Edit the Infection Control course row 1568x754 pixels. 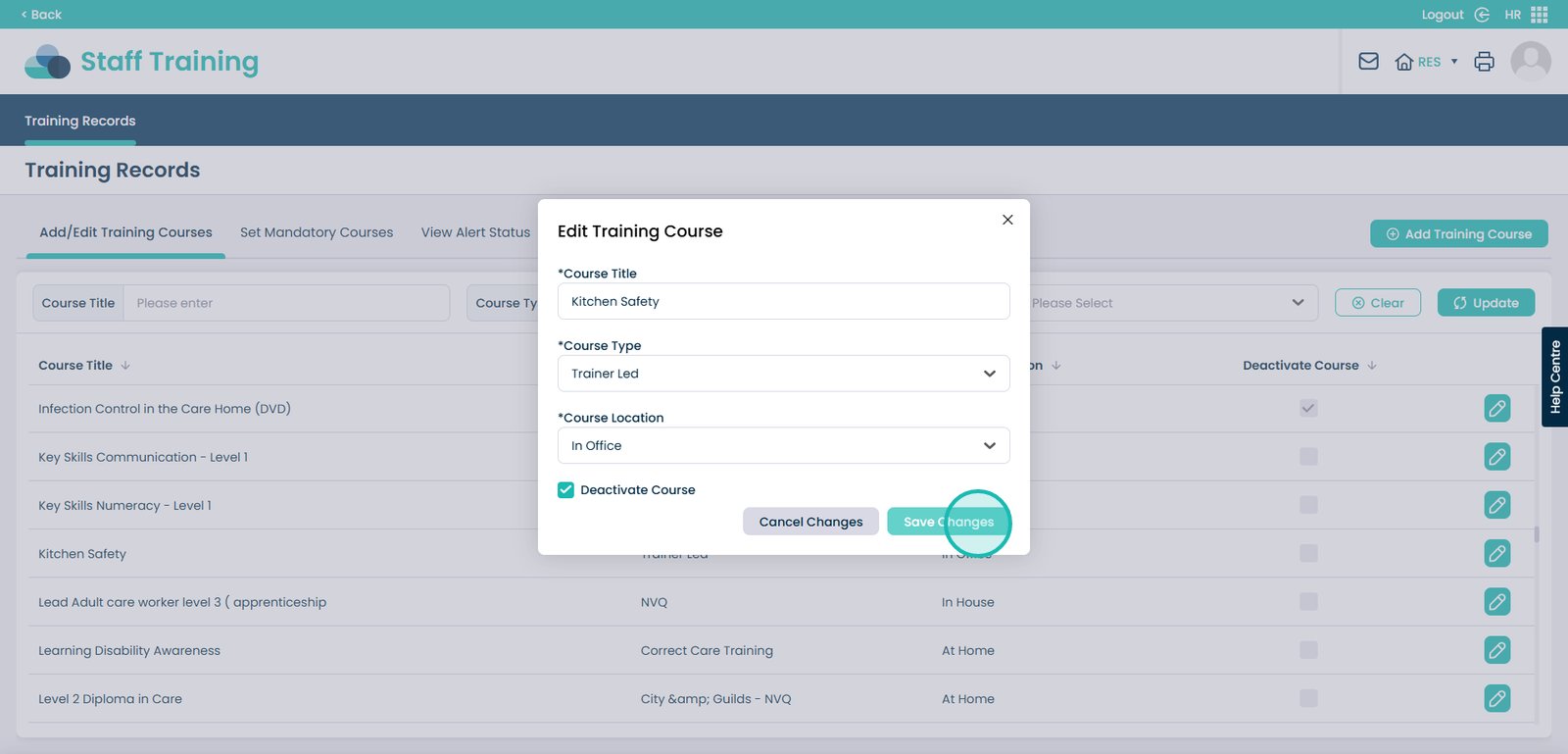[1496, 409]
